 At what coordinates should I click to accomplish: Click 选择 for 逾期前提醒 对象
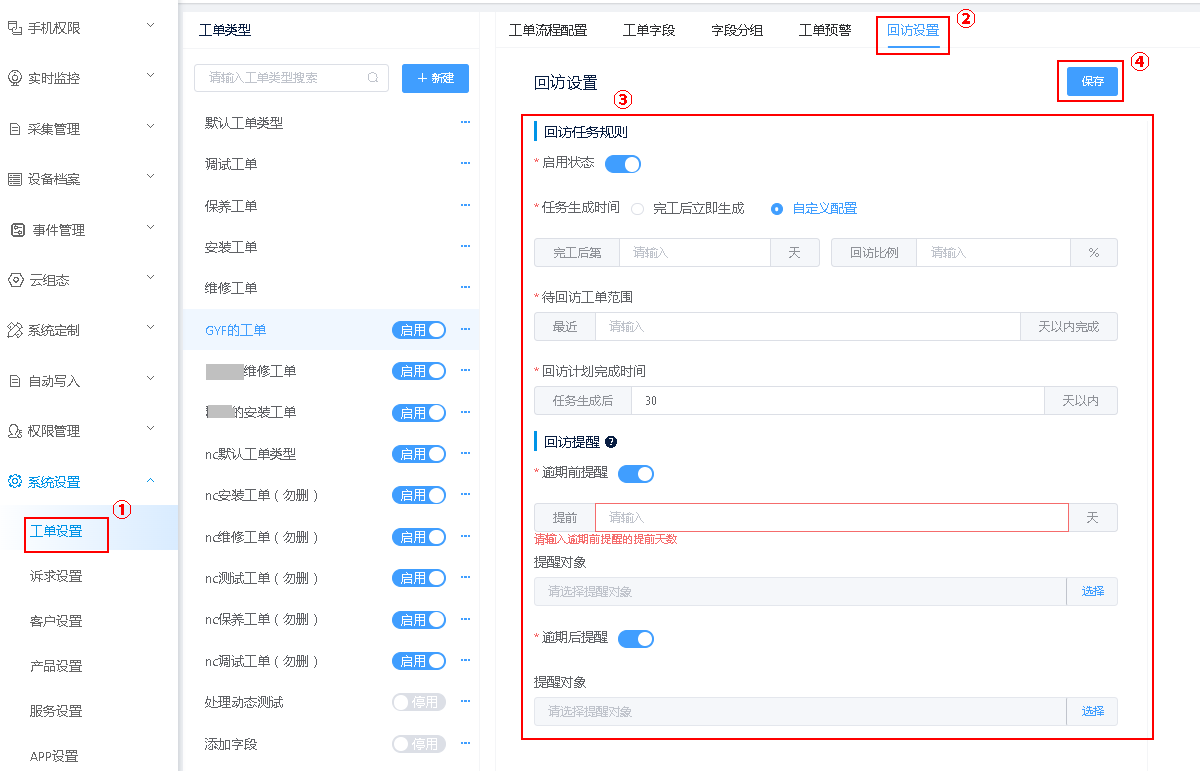click(x=1092, y=591)
